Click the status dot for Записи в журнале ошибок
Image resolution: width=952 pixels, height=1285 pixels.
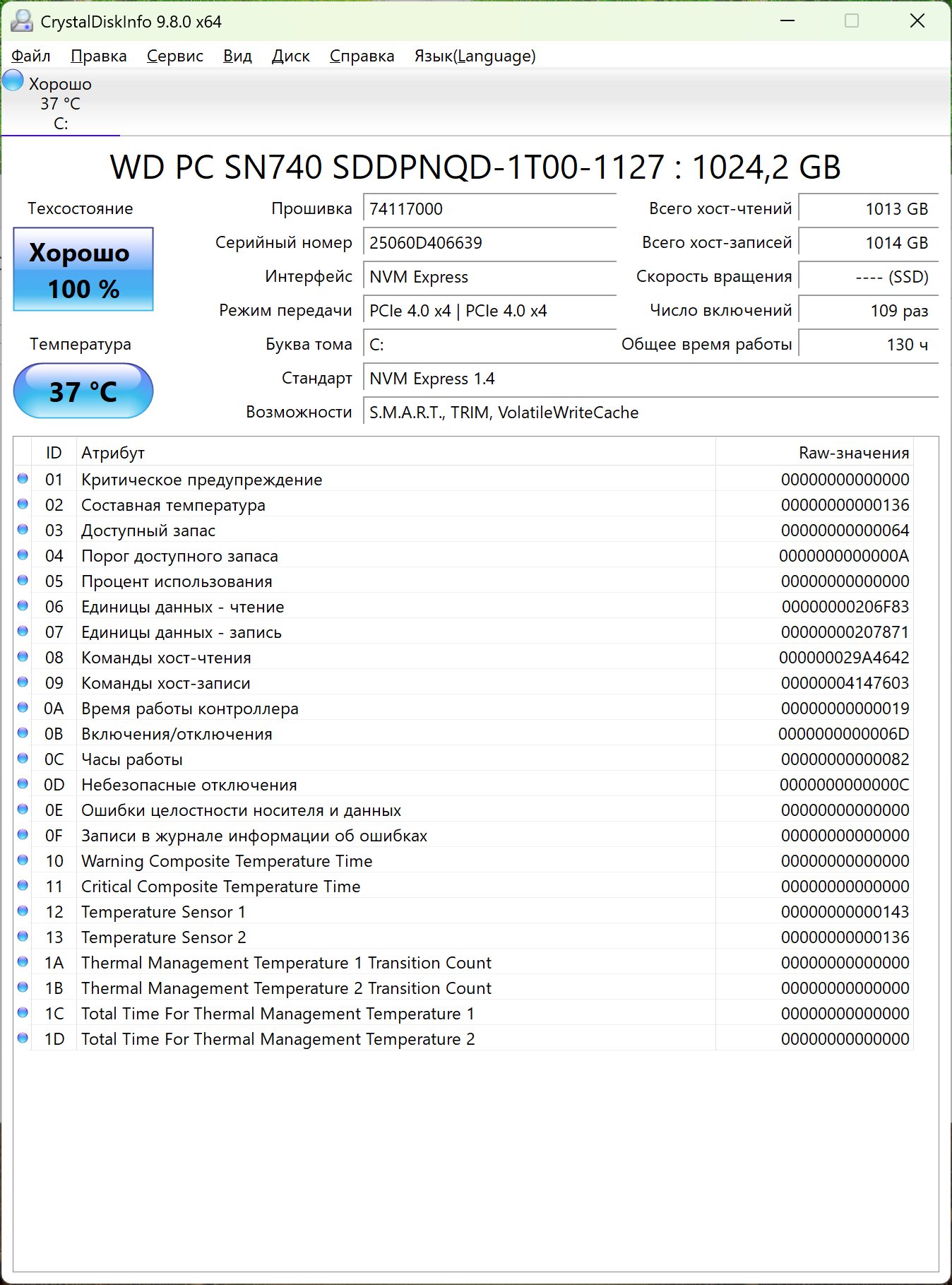pos(23,835)
